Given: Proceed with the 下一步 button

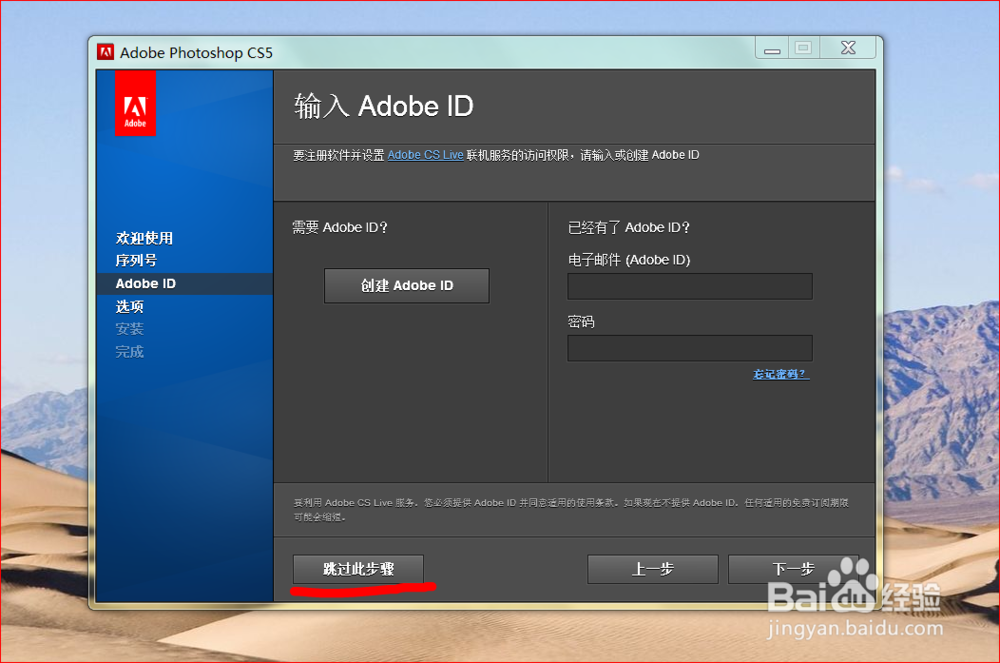Looking at the screenshot, I should tap(793, 569).
